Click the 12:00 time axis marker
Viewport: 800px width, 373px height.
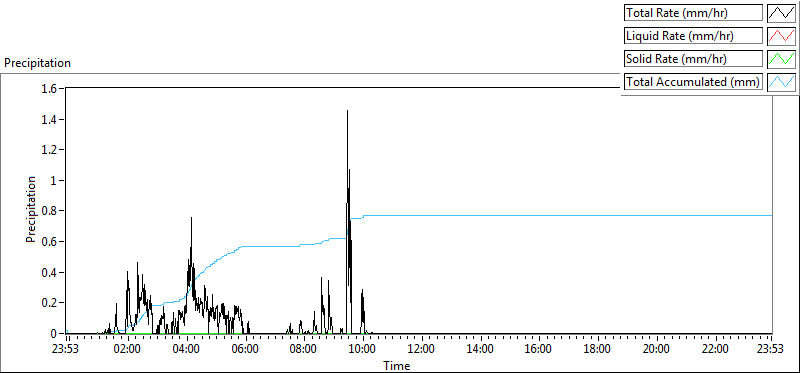tap(421, 349)
